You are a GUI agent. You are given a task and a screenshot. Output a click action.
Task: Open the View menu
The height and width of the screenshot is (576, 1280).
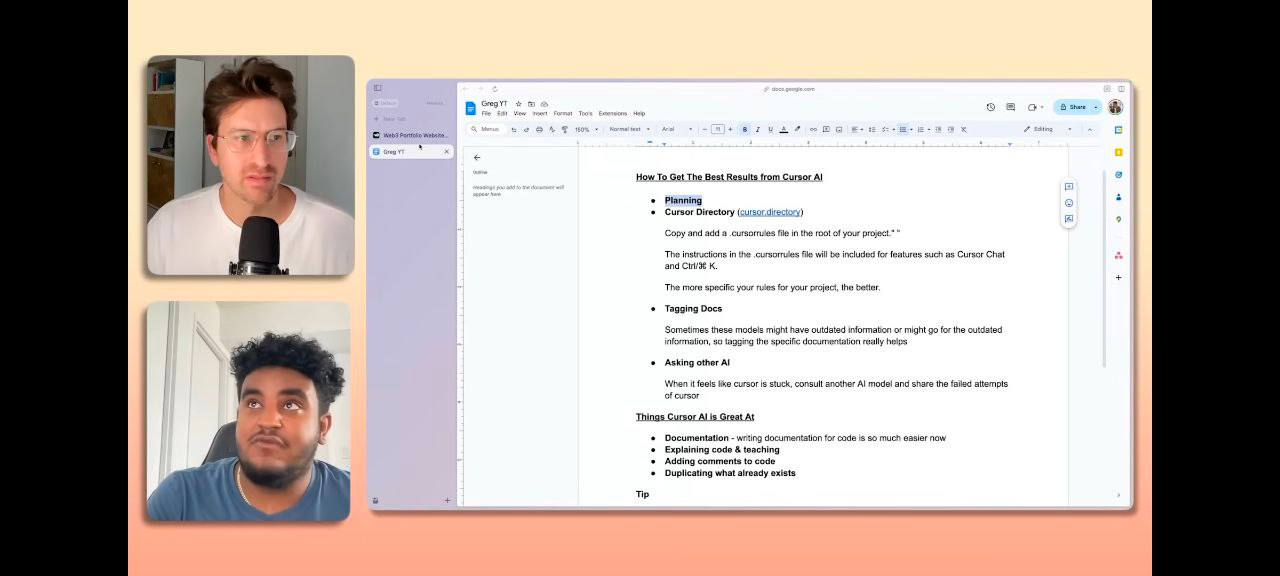[520, 113]
